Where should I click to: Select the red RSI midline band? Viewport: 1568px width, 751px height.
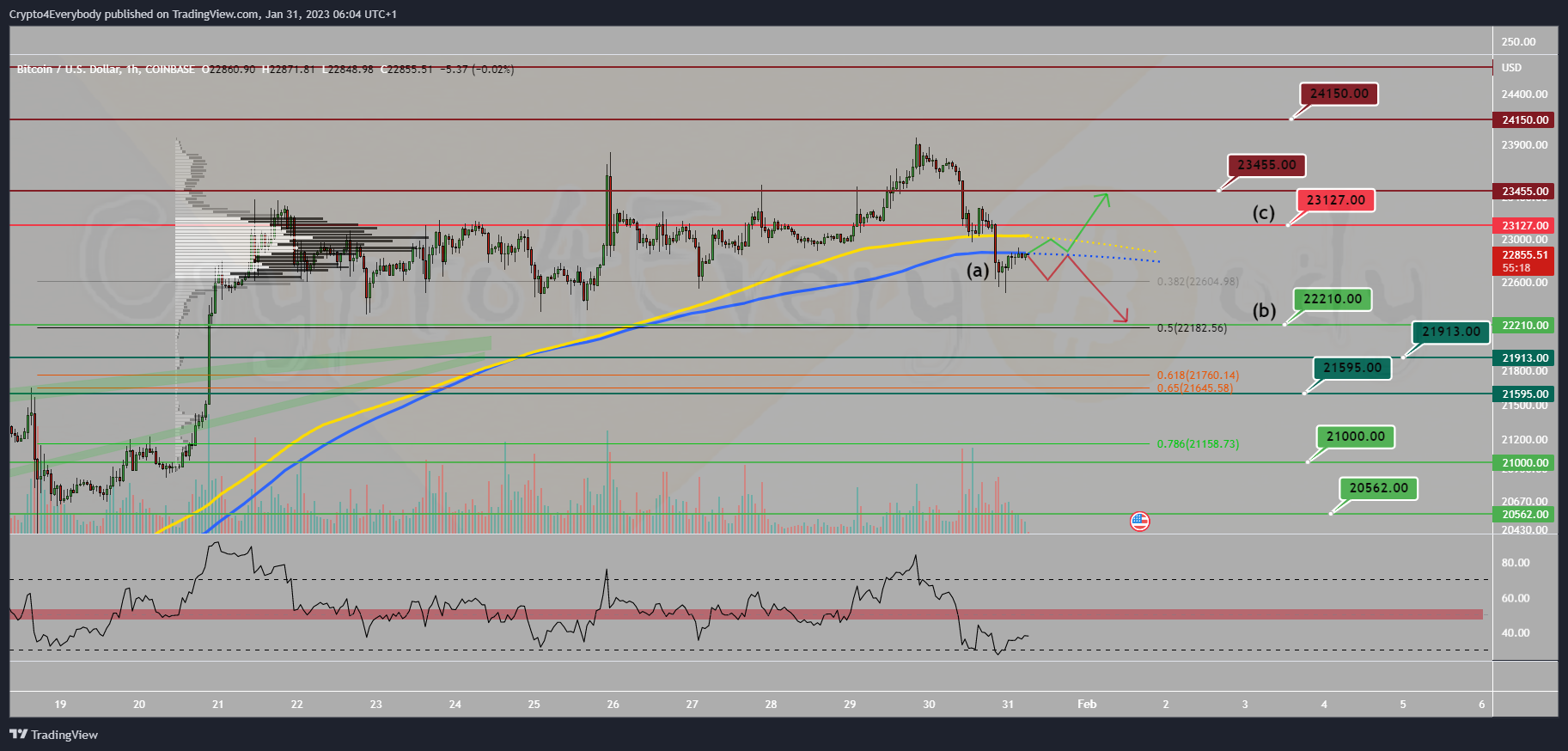[746, 614]
